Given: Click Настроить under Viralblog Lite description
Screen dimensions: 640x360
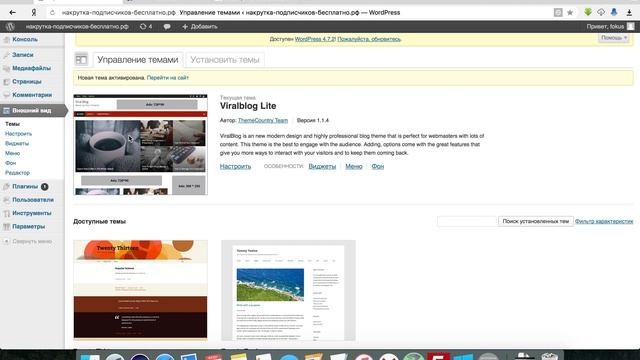Looking at the screenshot, I should 235,167.
